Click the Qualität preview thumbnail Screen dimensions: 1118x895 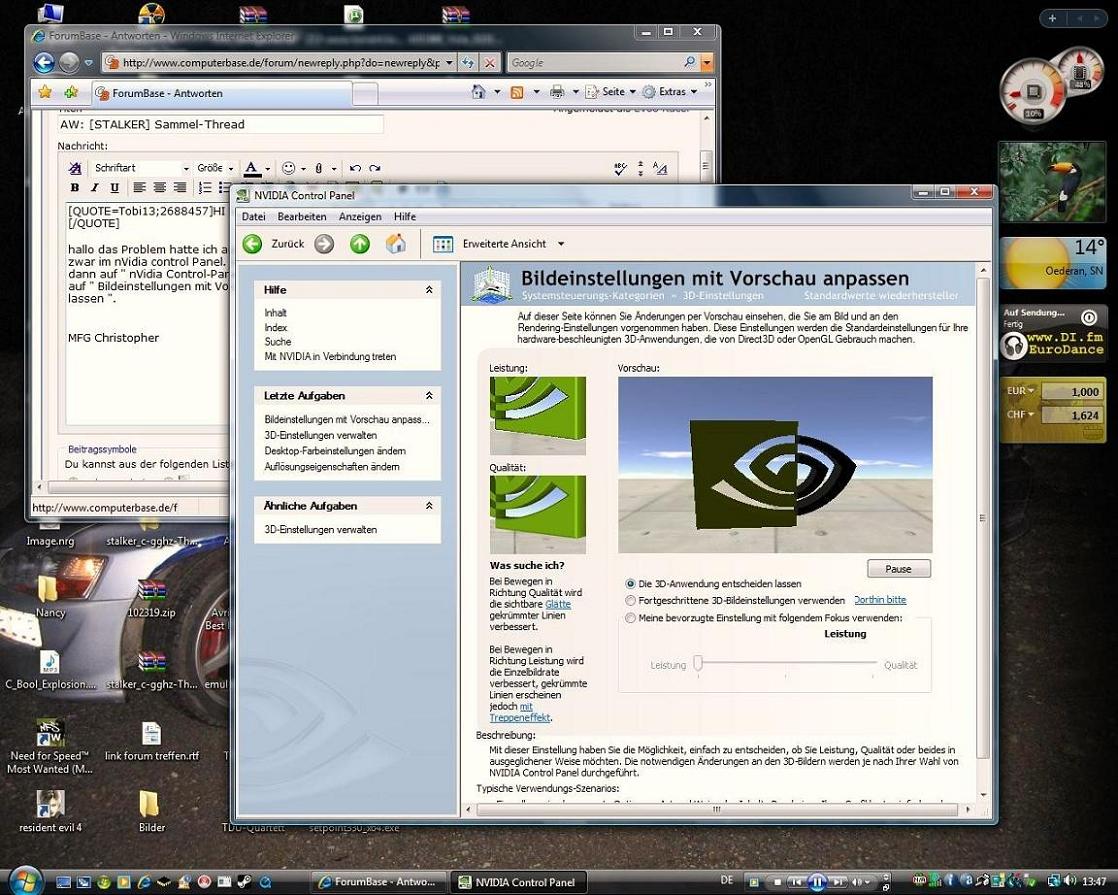538,515
